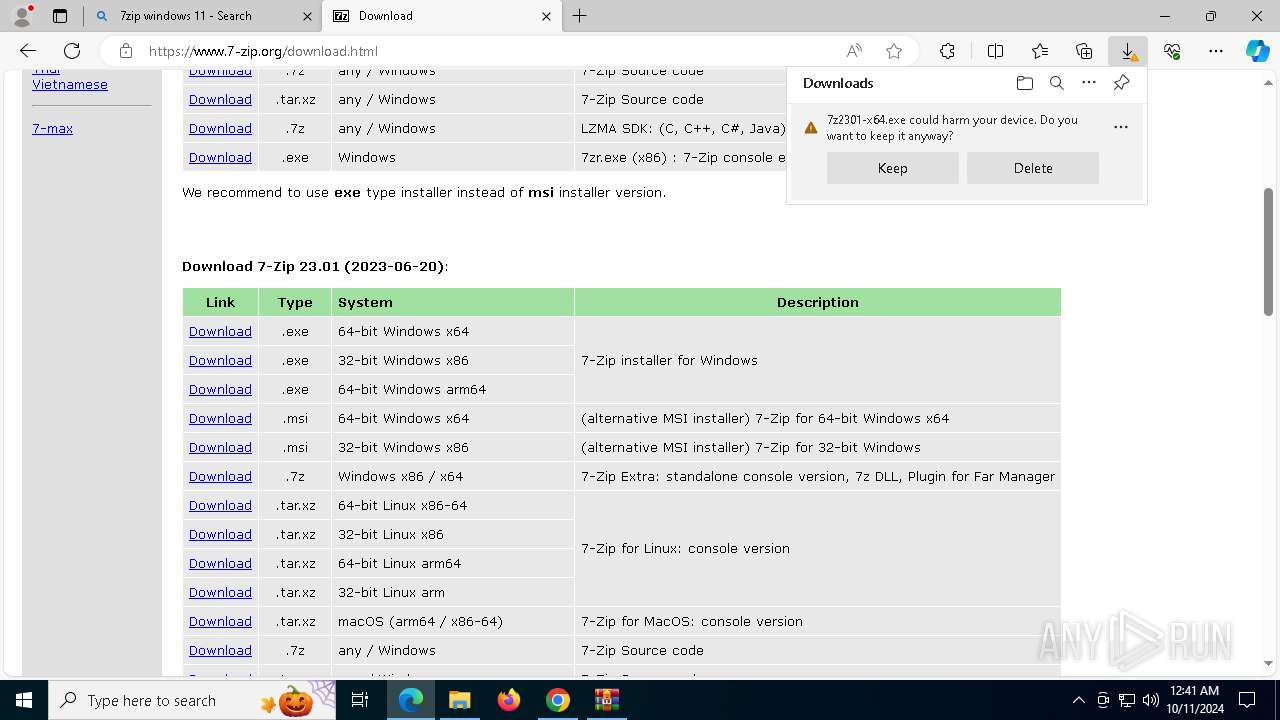Show hidden system tray icons
Screen dimensions: 1280x720
coord(1078,700)
